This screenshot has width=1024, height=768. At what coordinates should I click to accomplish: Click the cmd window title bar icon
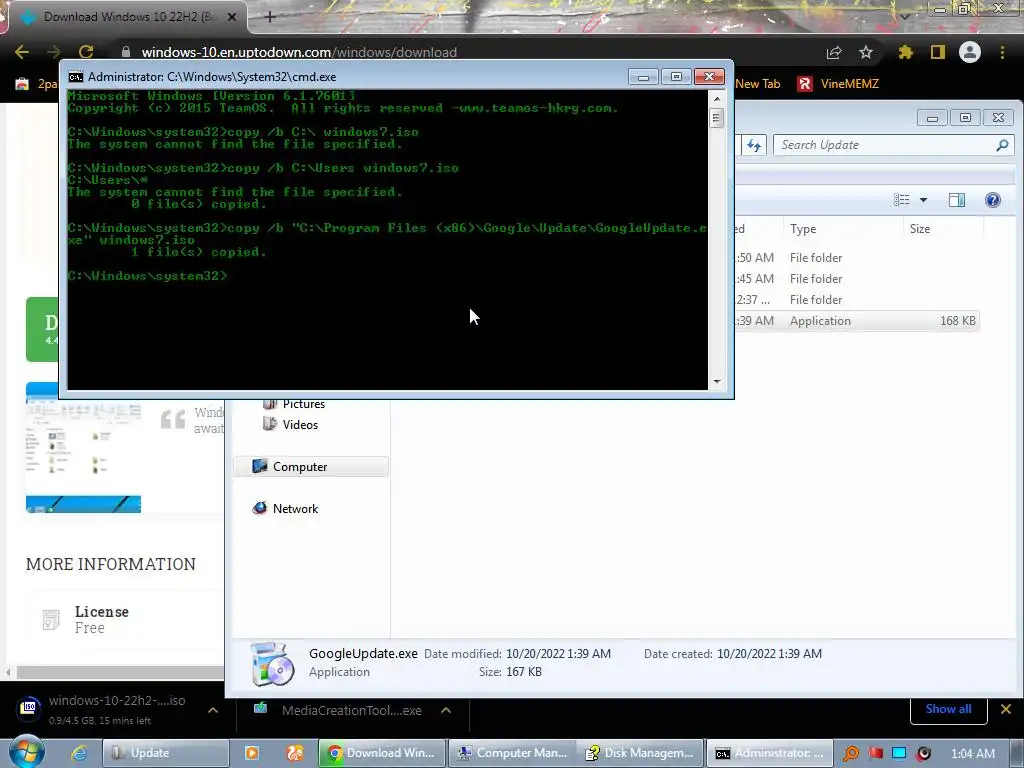click(x=76, y=77)
